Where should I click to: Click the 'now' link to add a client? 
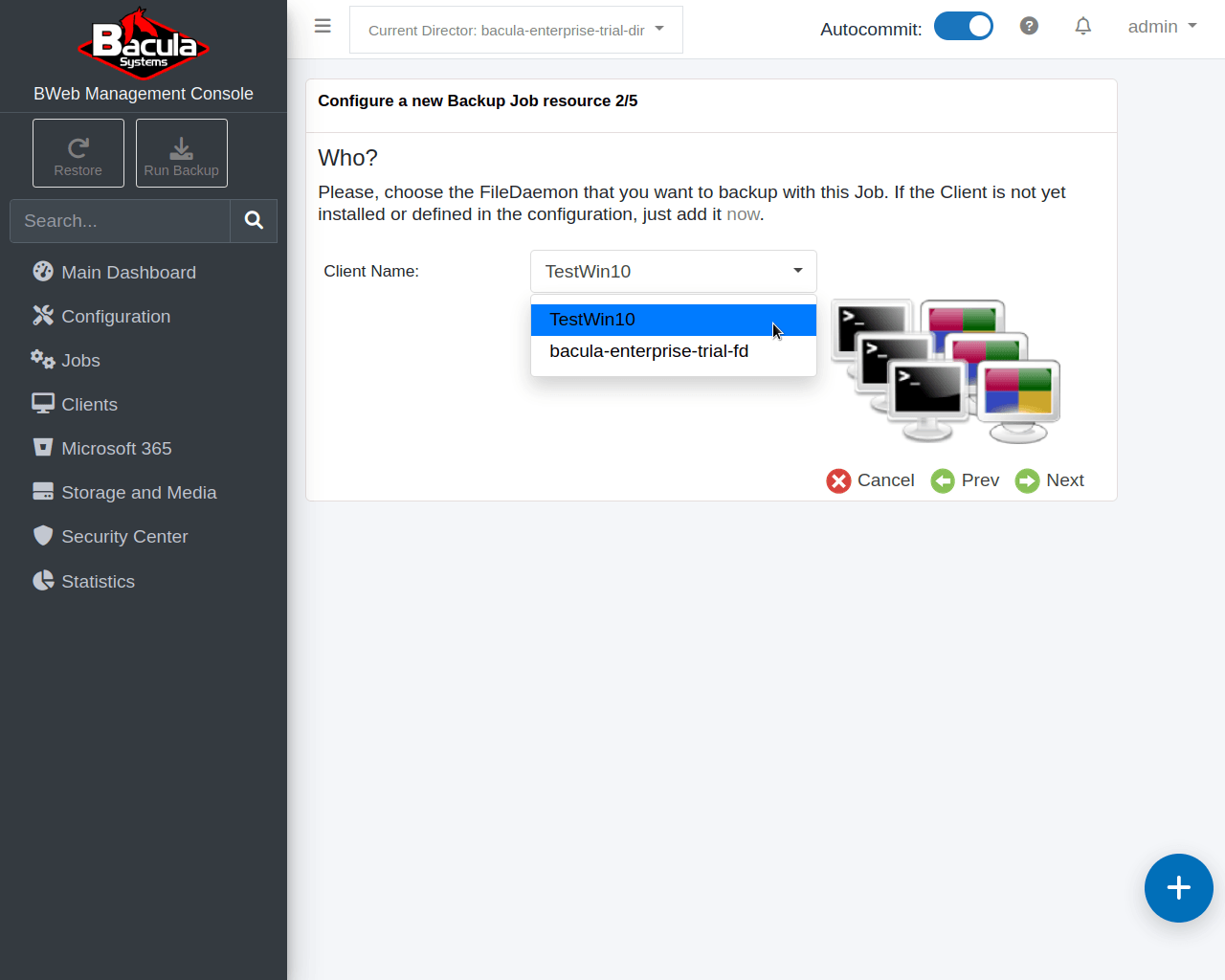click(743, 214)
